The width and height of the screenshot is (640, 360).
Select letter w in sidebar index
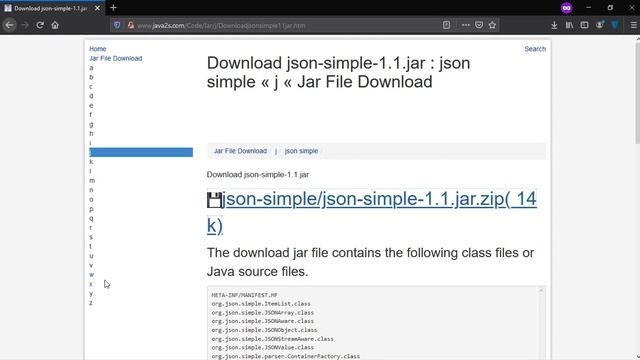[x=91, y=275]
